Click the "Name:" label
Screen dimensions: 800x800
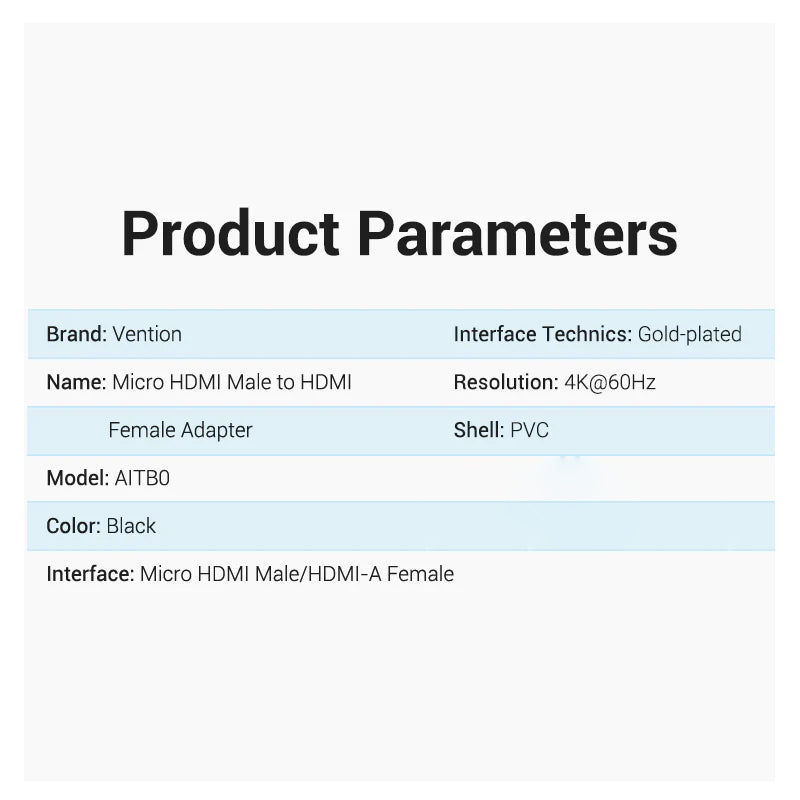(76, 382)
